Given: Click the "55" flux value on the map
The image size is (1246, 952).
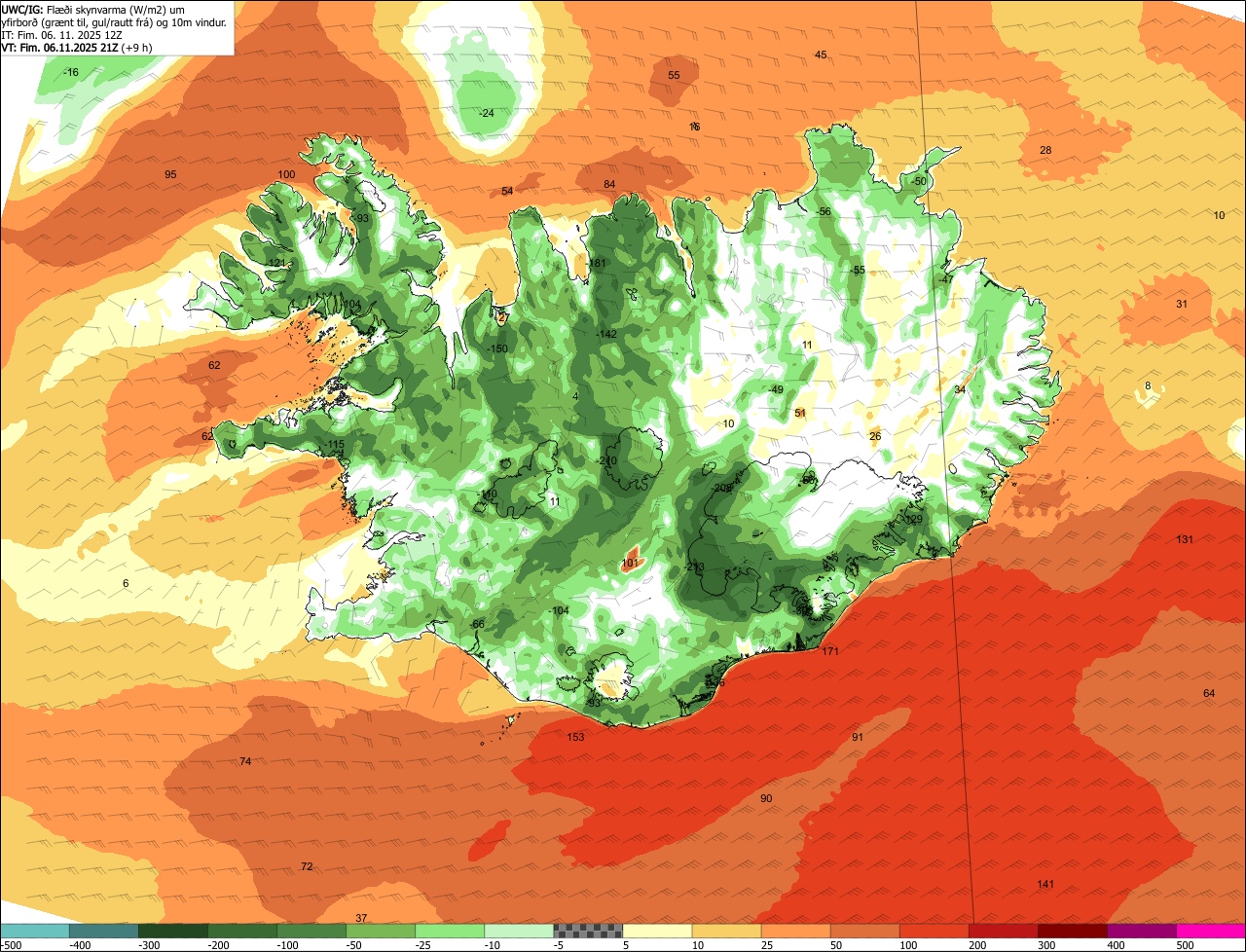Looking at the screenshot, I should tap(674, 75).
